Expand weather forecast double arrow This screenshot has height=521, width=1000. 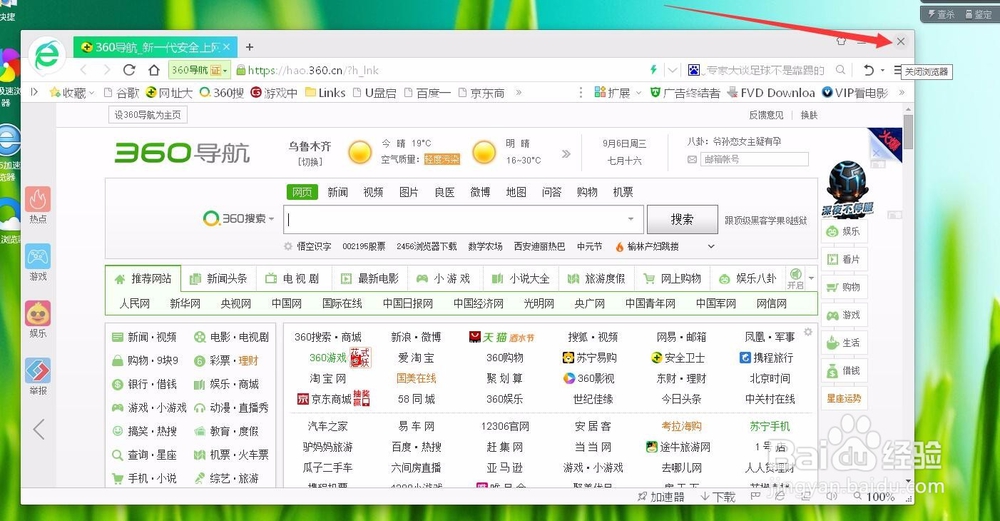566,154
